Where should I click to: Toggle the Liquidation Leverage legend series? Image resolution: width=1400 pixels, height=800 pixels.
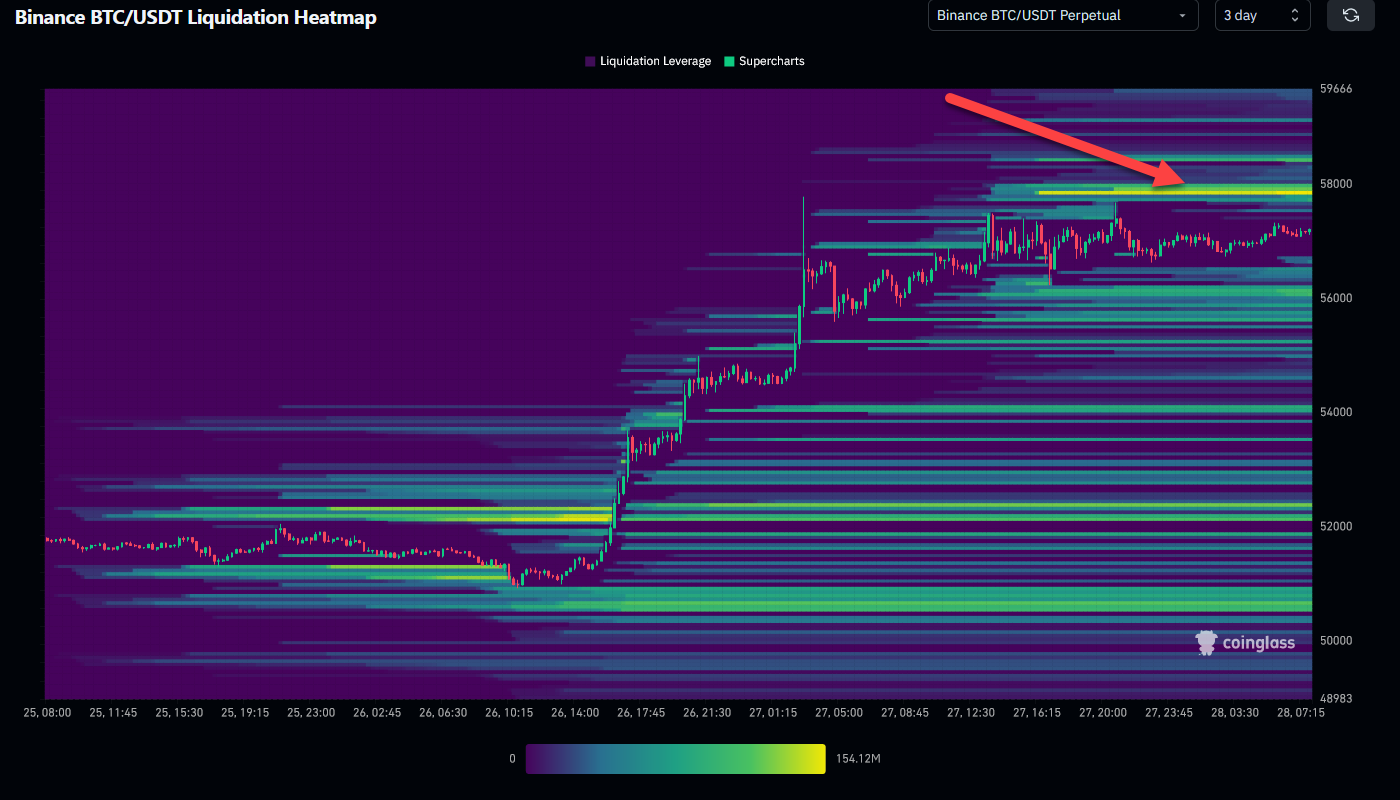[648, 61]
